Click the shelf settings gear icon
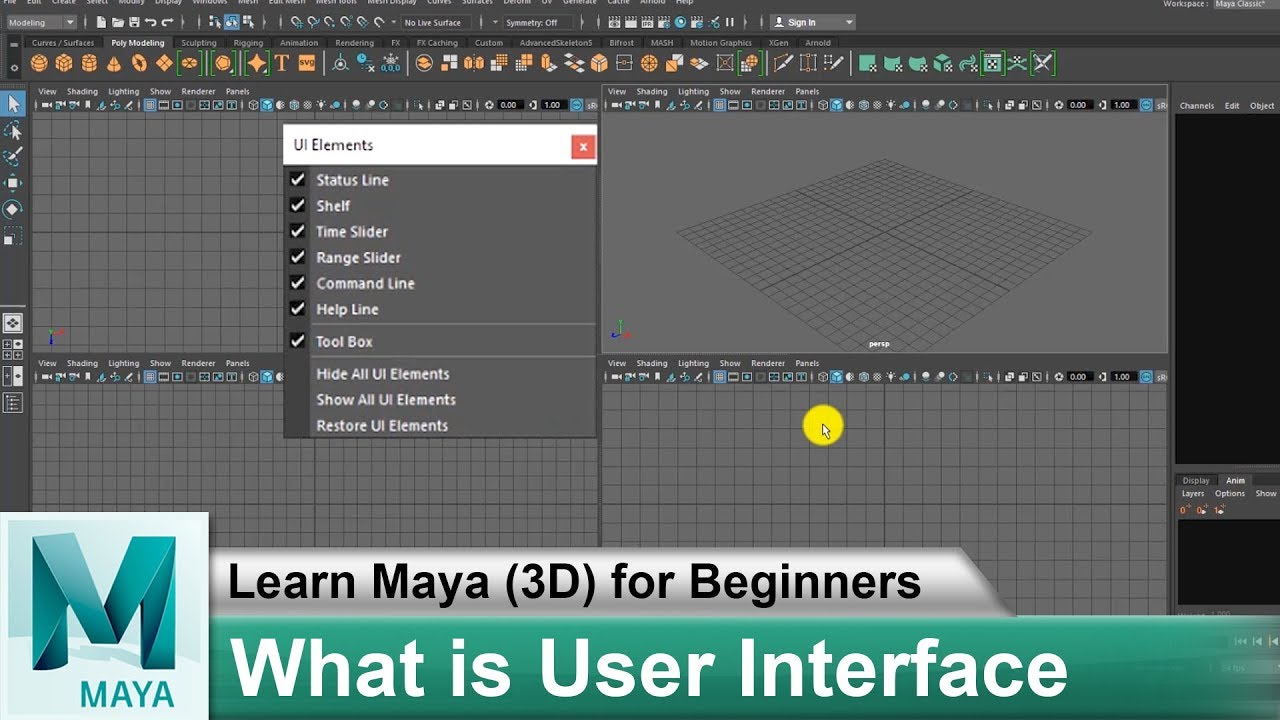The height and width of the screenshot is (720, 1280). pyautogui.click(x=13, y=67)
